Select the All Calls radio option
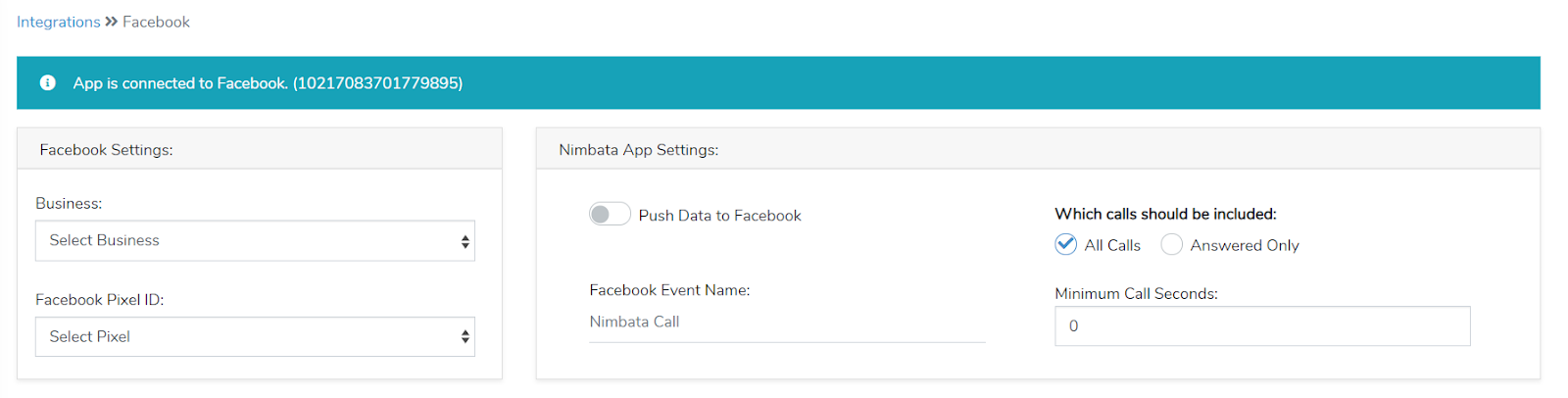This screenshot has width=1568, height=398. click(1065, 245)
